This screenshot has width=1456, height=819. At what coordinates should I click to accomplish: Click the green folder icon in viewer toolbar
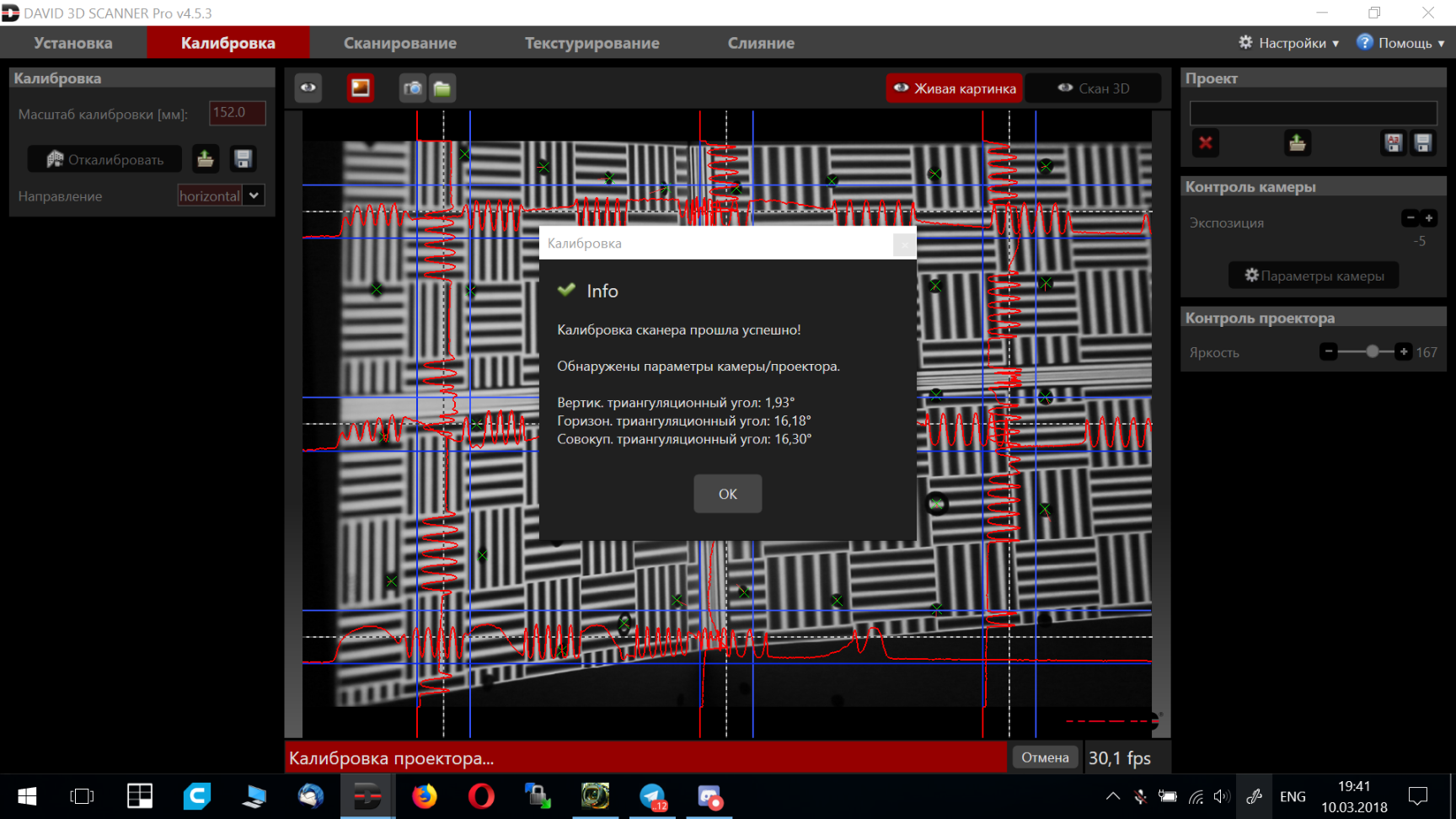pos(442,88)
